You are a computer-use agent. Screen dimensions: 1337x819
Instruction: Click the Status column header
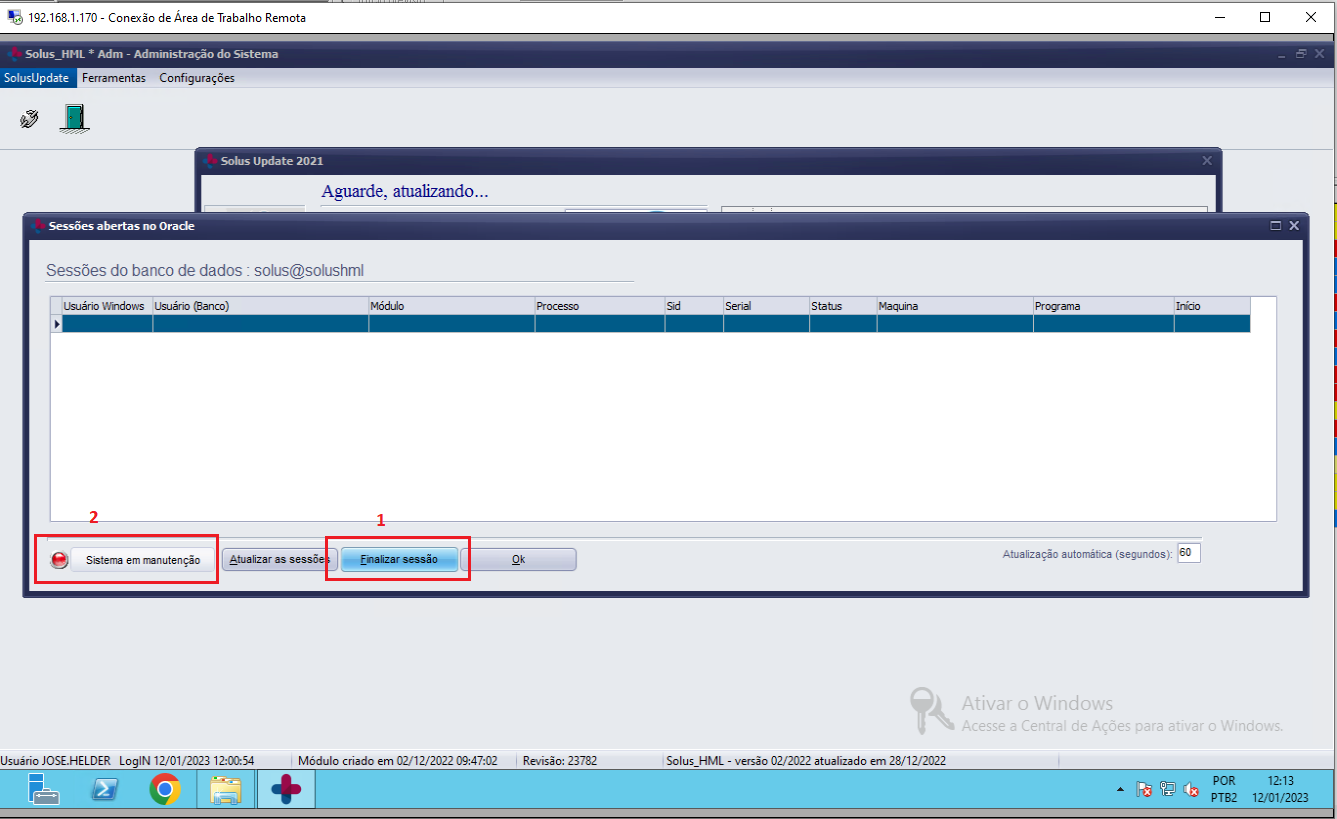click(842, 306)
